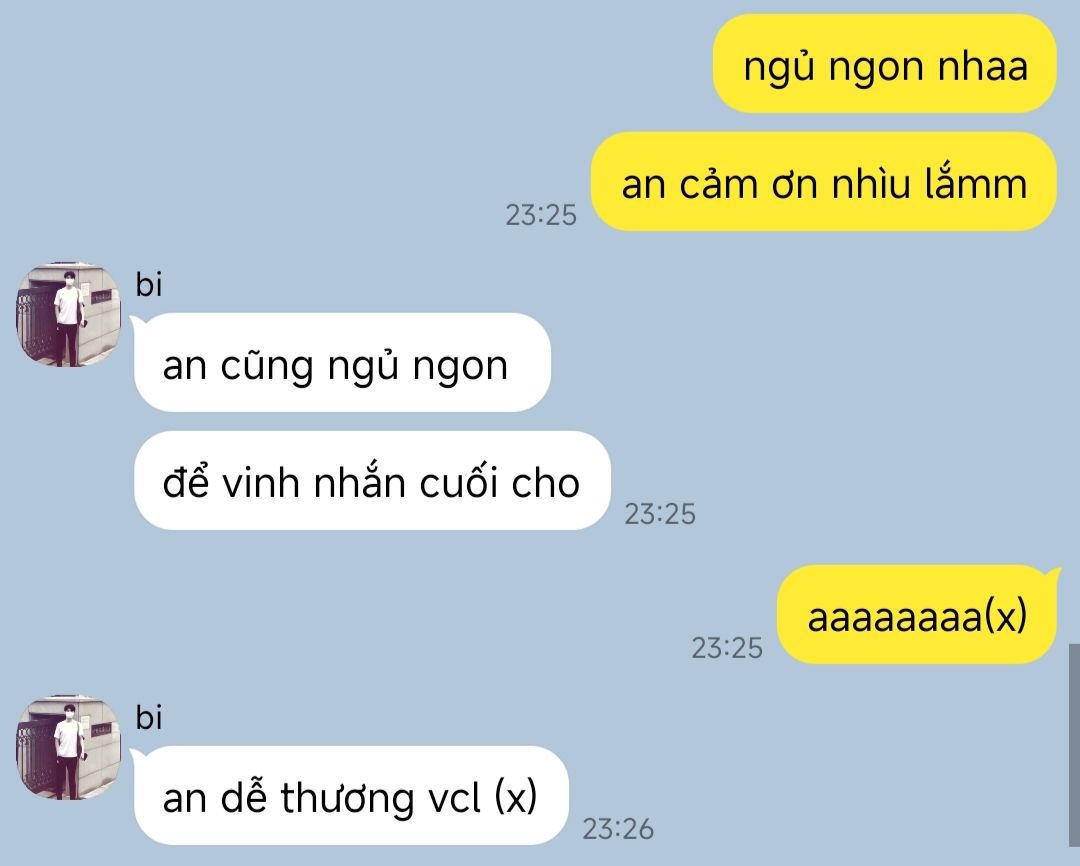
Task: Click the 23:25 time beside 'aaaaaaaa(x)'
Action: [727, 648]
